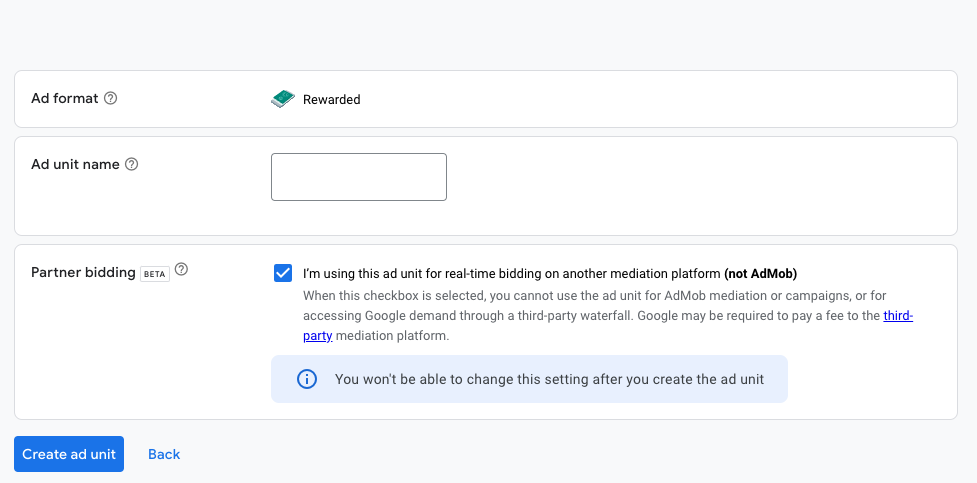This screenshot has height=483, width=977.
Task: Click the bold (not AdMob) text
Action: 760,273
